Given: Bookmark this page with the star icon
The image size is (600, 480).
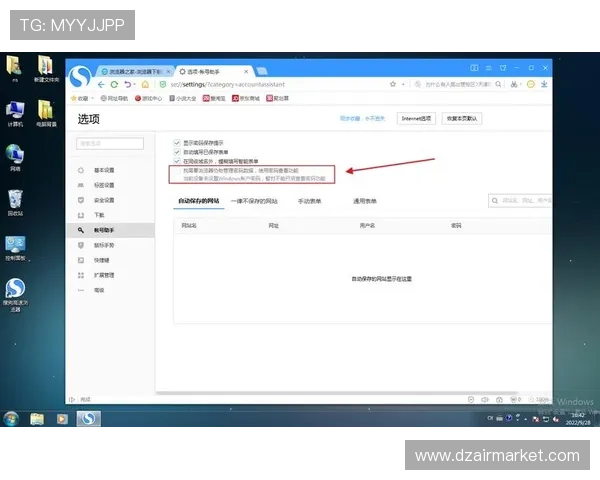Looking at the screenshot, I should [x=393, y=84].
